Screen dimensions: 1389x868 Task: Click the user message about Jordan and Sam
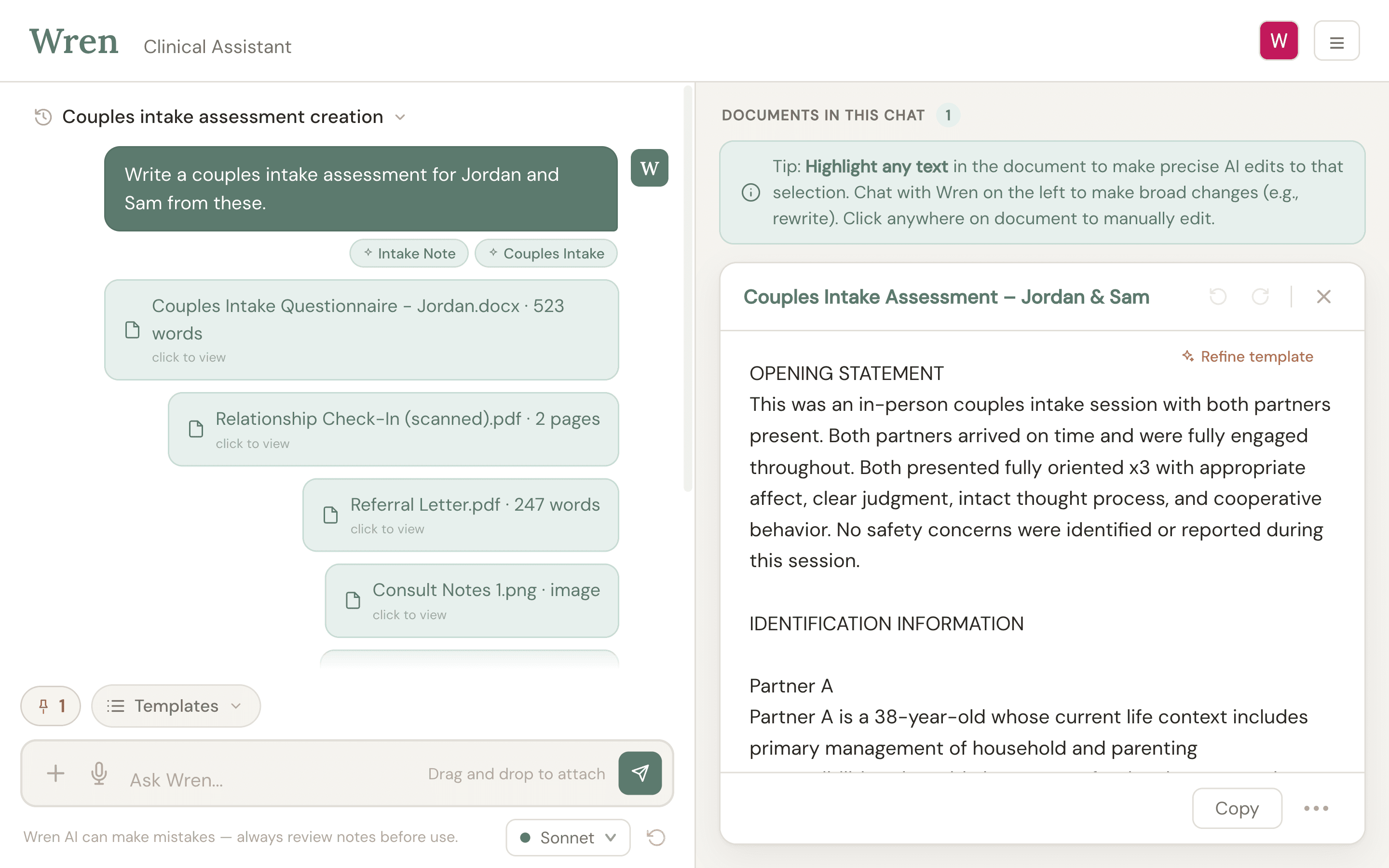(361, 189)
